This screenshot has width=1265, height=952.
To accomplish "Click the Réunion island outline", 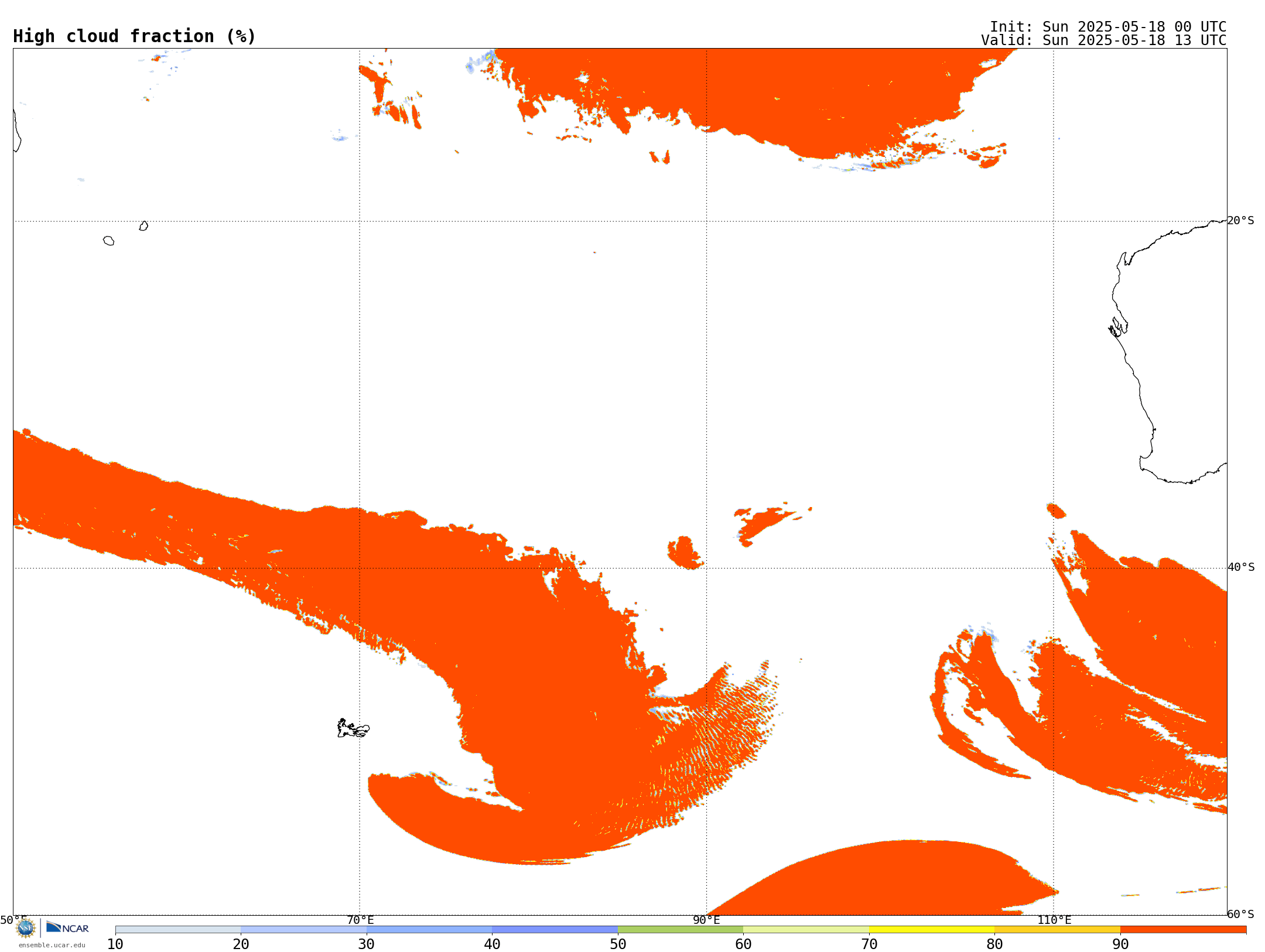I will pos(108,241).
